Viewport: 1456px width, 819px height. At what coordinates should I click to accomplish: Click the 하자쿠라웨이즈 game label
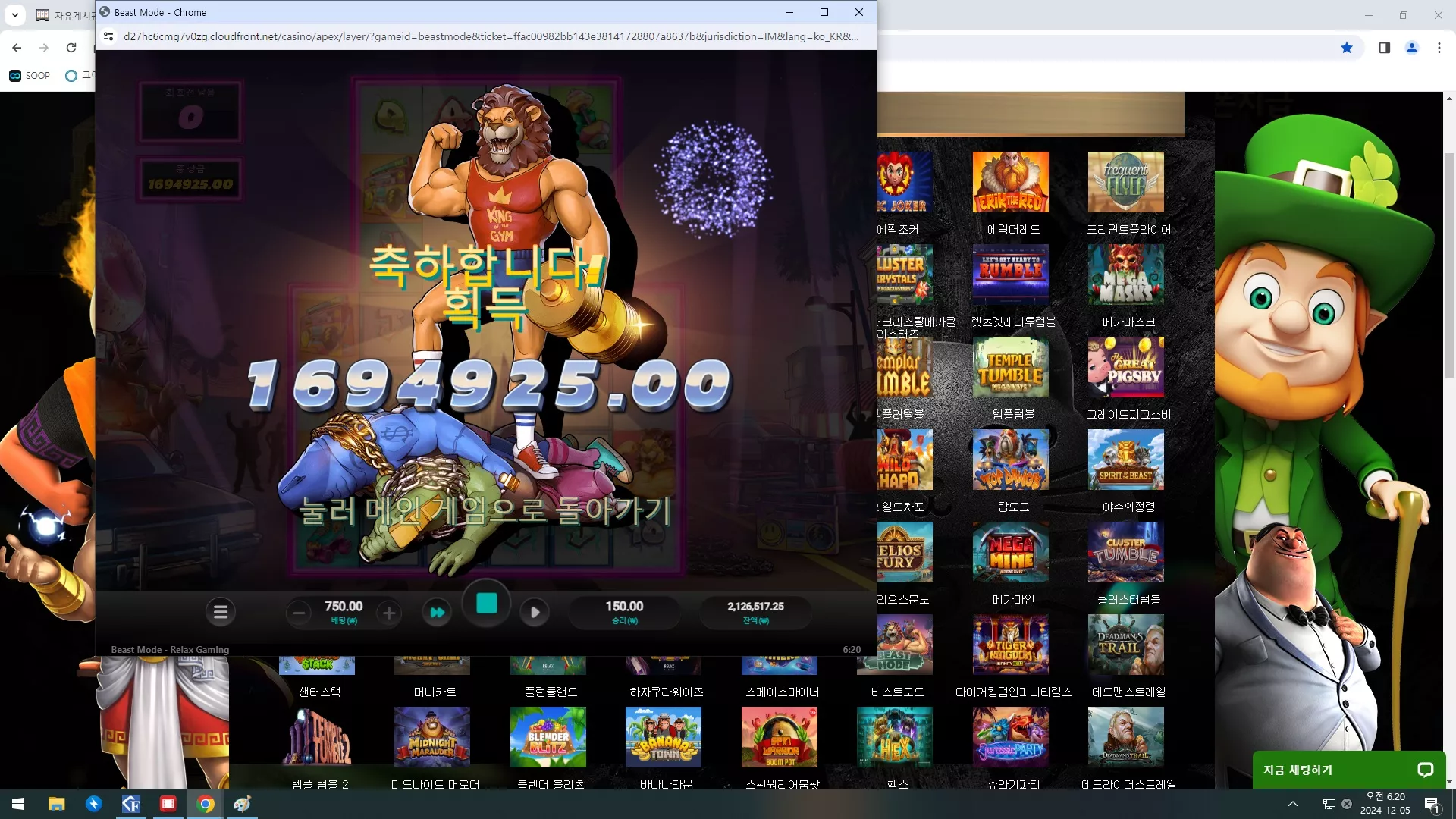coord(667,692)
